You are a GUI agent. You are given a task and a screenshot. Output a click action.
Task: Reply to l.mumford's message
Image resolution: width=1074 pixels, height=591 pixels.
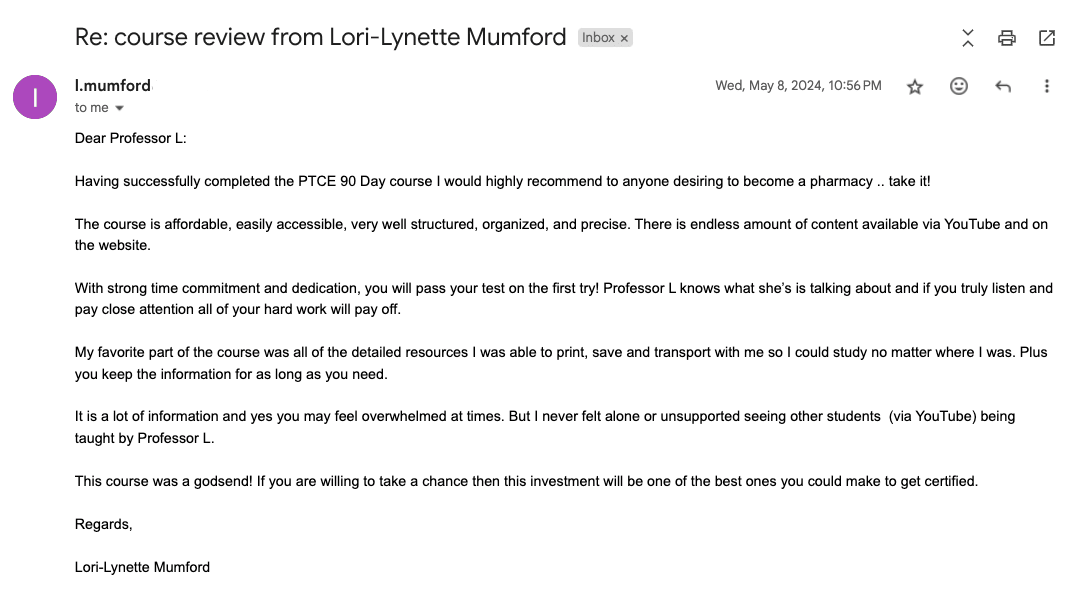click(x=1003, y=87)
